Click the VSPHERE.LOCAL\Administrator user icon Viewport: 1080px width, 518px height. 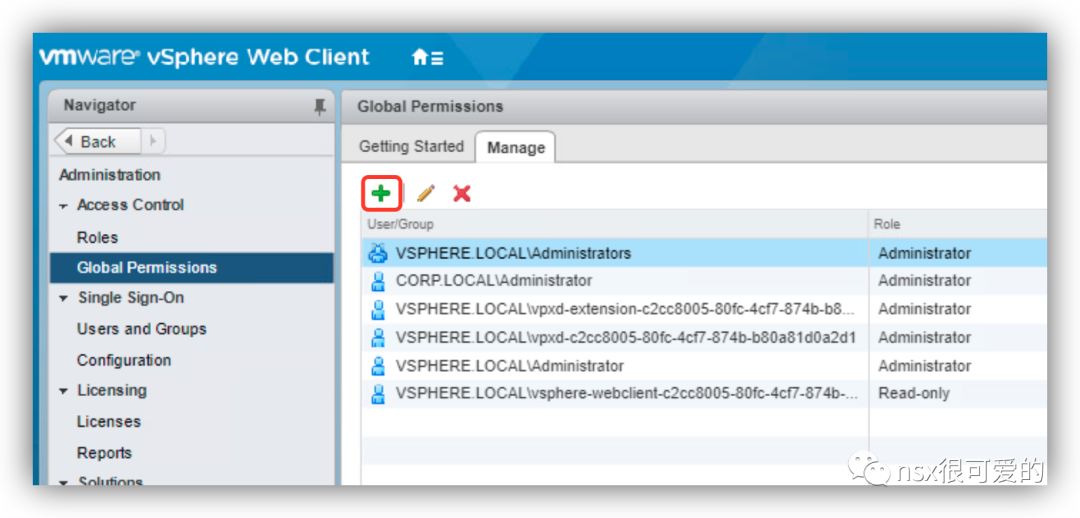[378, 366]
